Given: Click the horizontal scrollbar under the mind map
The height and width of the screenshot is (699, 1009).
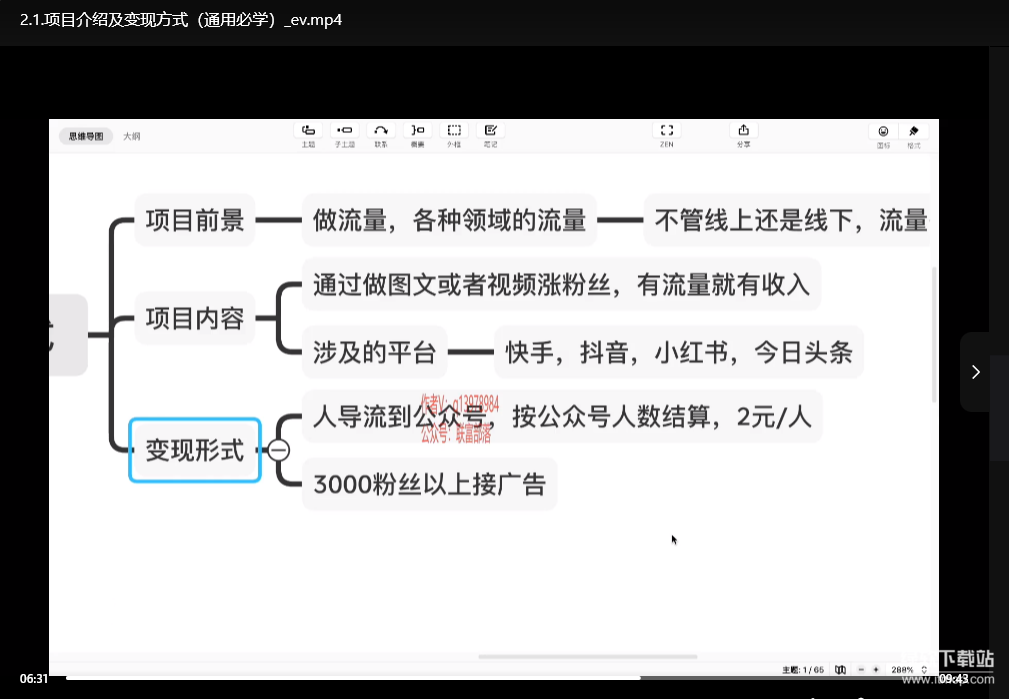Looking at the screenshot, I should [588, 657].
